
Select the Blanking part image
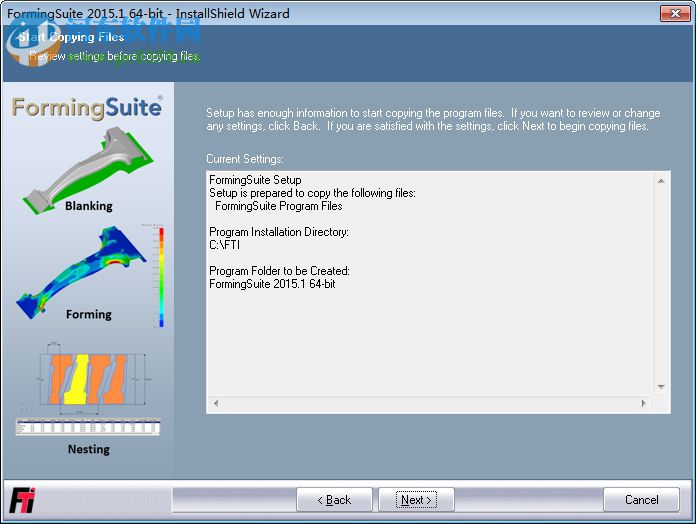point(88,170)
